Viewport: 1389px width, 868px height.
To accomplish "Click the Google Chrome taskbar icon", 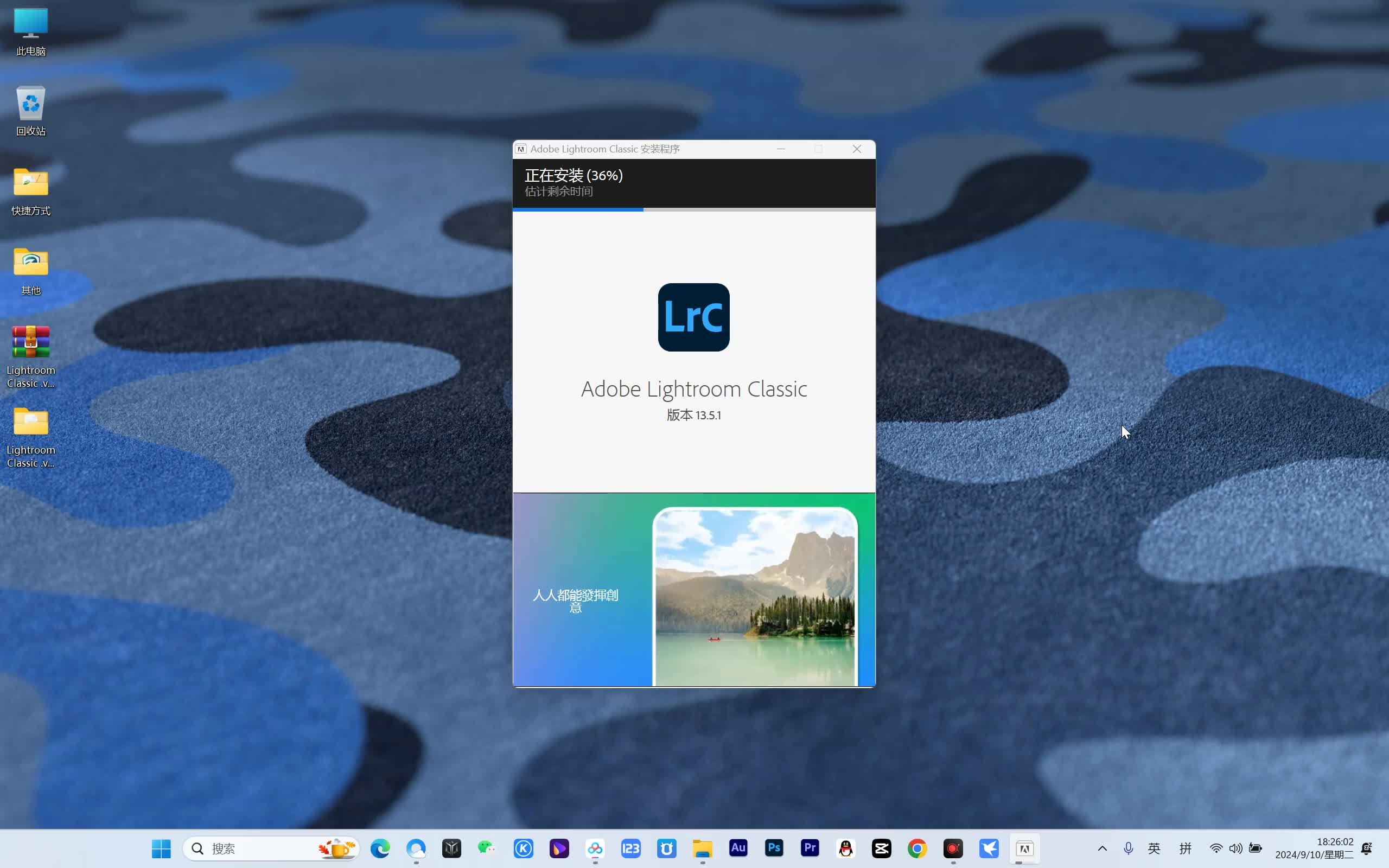I will point(917,848).
